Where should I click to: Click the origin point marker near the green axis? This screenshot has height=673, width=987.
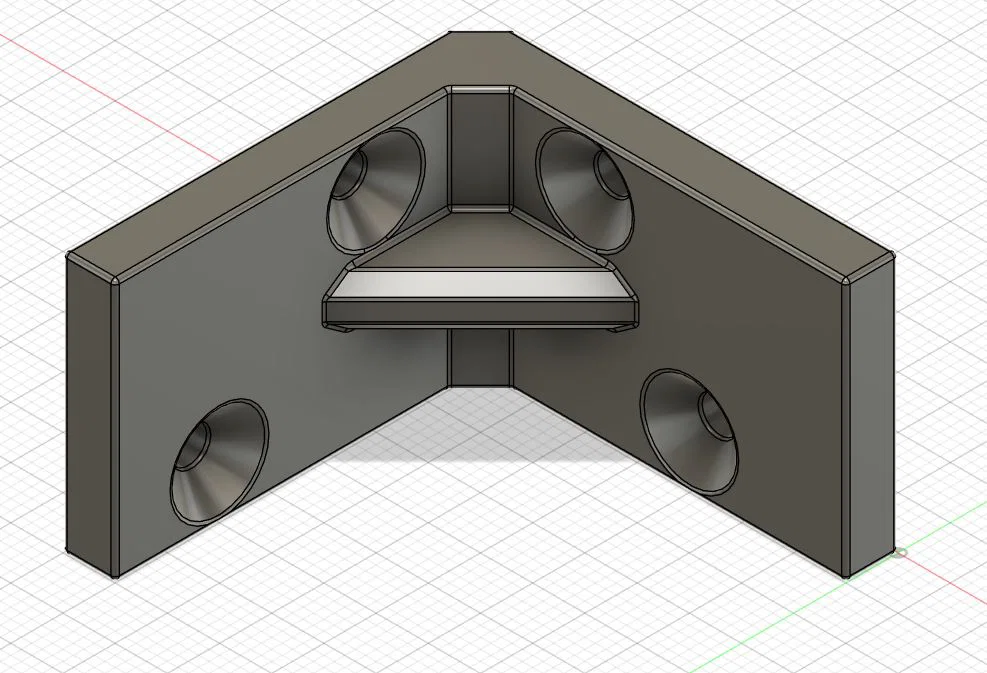(x=901, y=553)
